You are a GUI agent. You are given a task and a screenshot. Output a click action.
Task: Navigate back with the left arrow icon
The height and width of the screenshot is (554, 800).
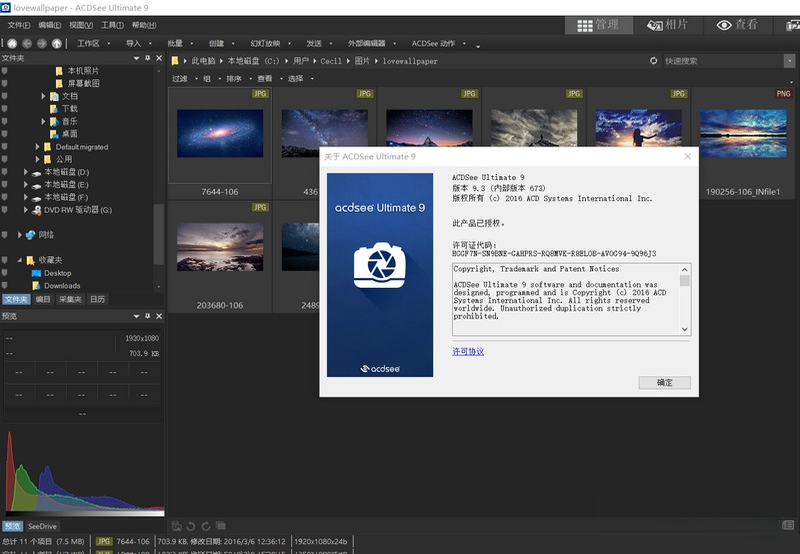coord(27,43)
